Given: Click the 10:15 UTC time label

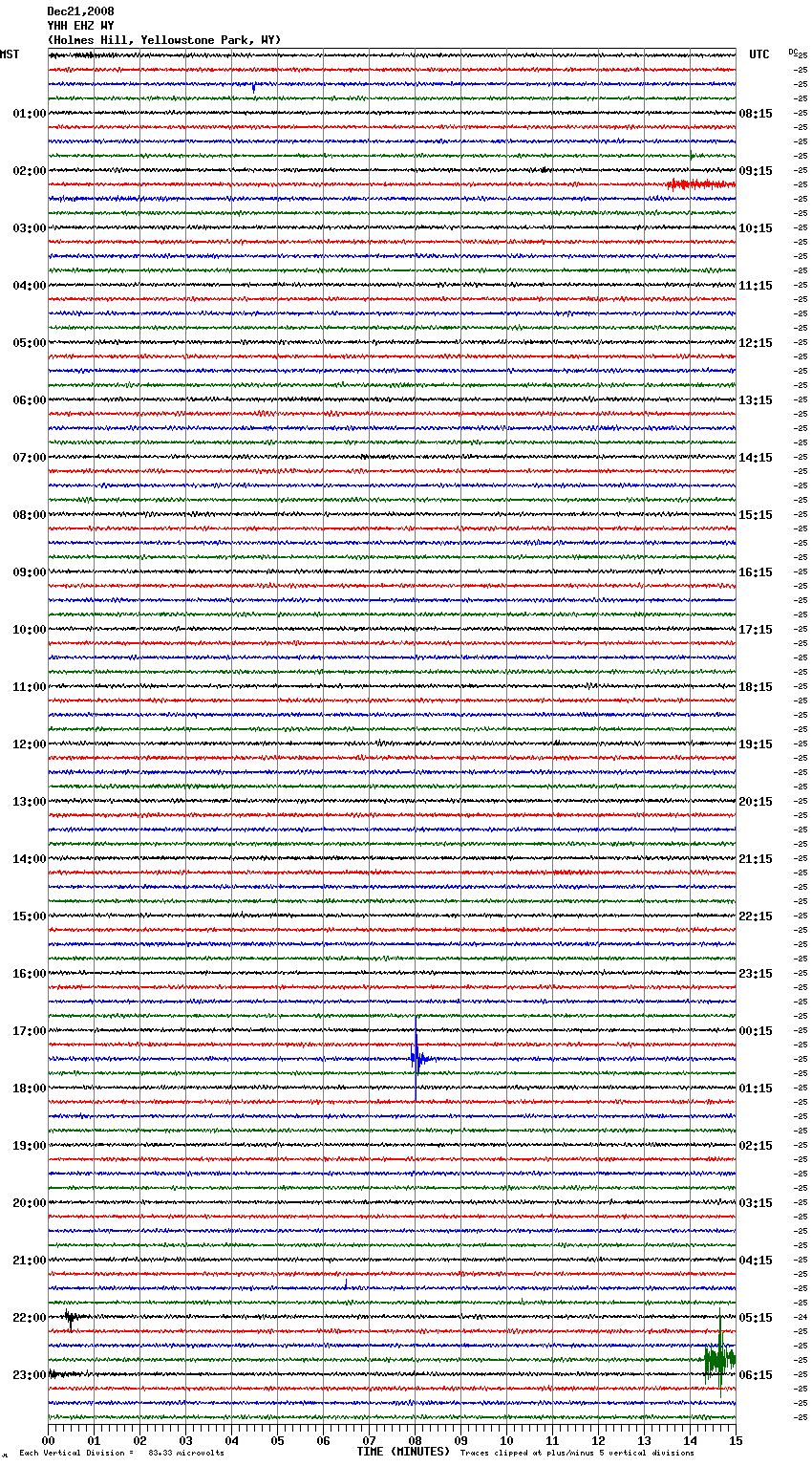Looking at the screenshot, I should pos(756,228).
